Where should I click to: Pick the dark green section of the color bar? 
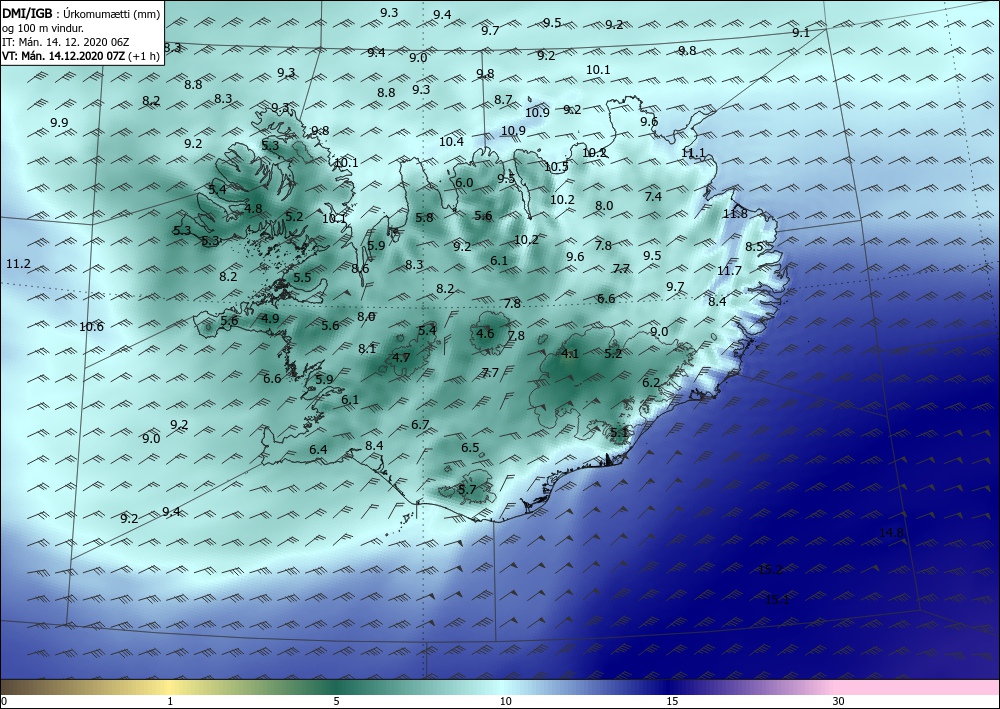(337, 687)
